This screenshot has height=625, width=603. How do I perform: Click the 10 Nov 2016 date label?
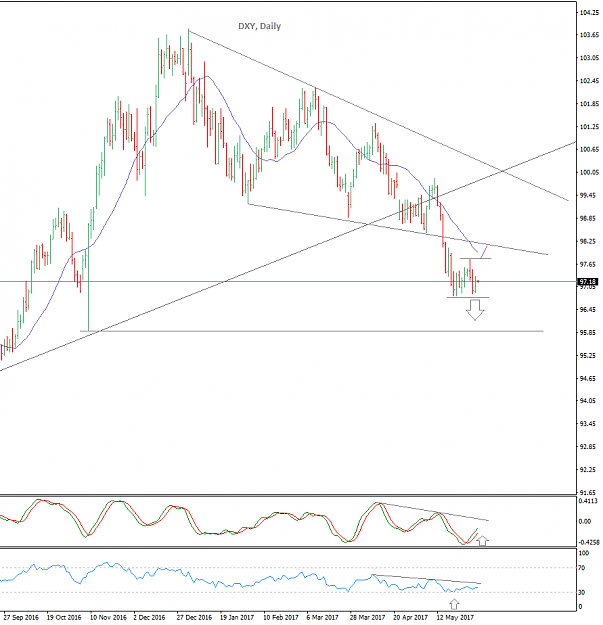pyautogui.click(x=108, y=617)
